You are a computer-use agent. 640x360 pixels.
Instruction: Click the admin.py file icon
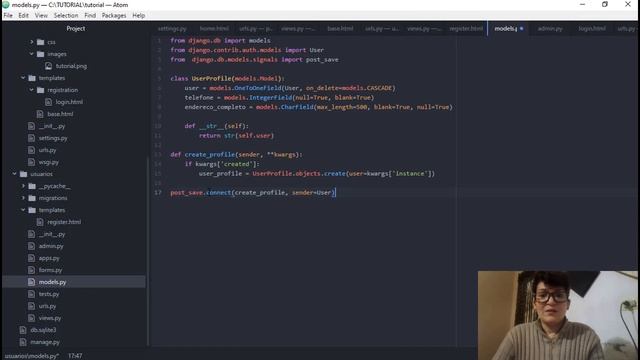coord(31,246)
